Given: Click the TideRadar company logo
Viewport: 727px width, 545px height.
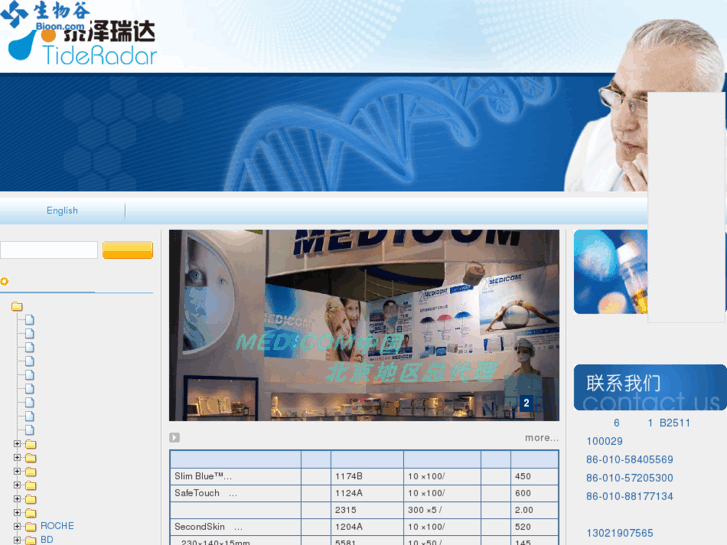Looking at the screenshot, I should coord(83,45).
